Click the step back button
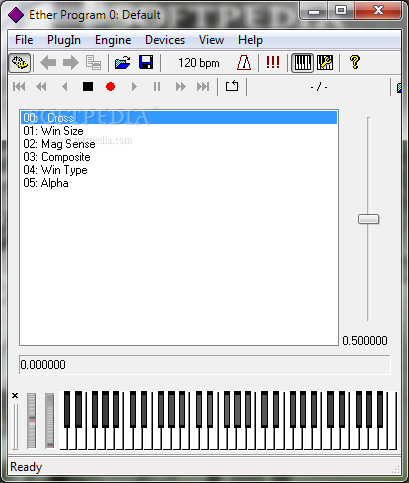Viewport: 409px width, 483px height. click(x=65, y=87)
